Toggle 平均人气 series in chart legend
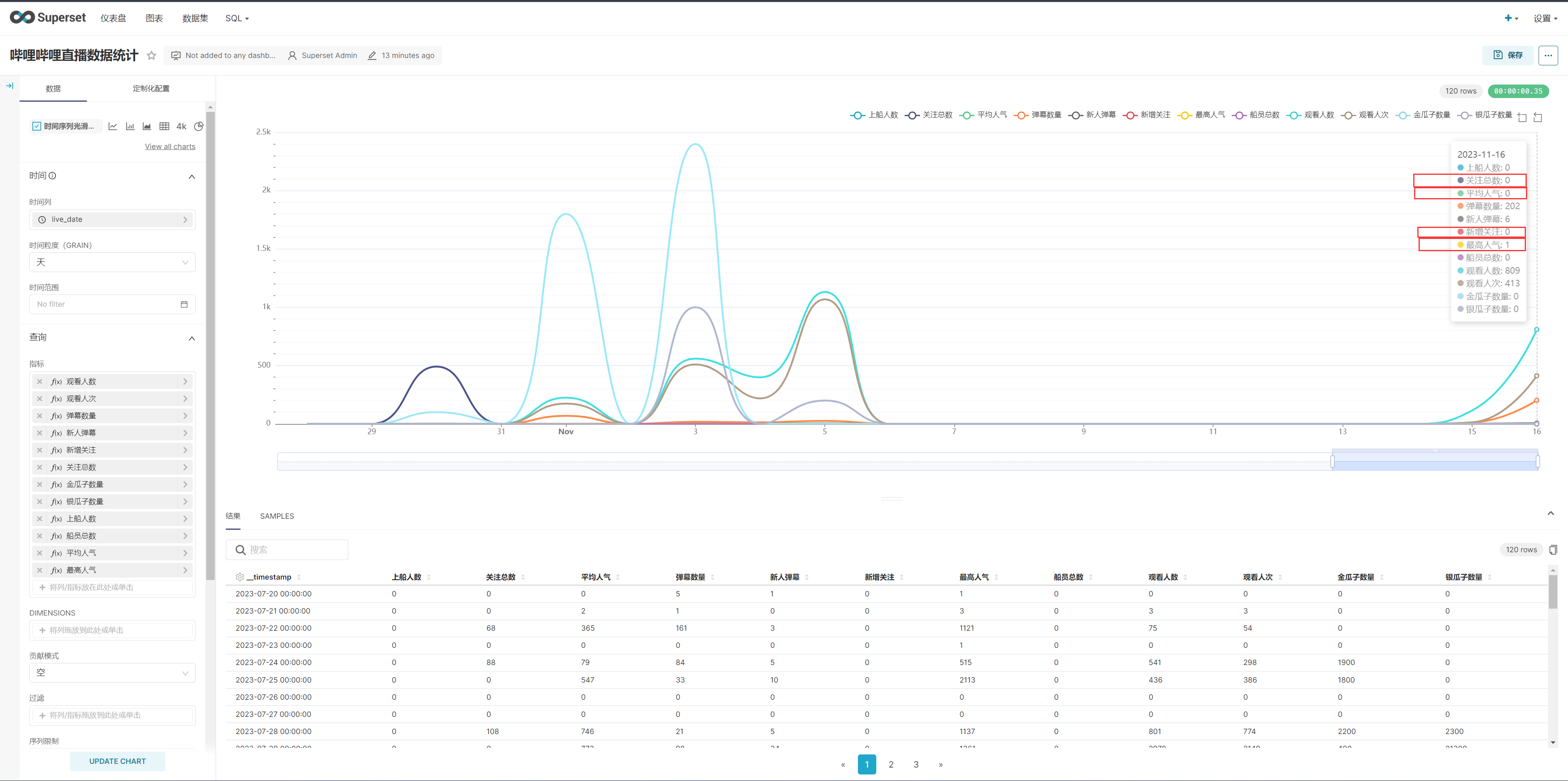The width and height of the screenshot is (1568, 781). pyautogui.click(x=983, y=114)
